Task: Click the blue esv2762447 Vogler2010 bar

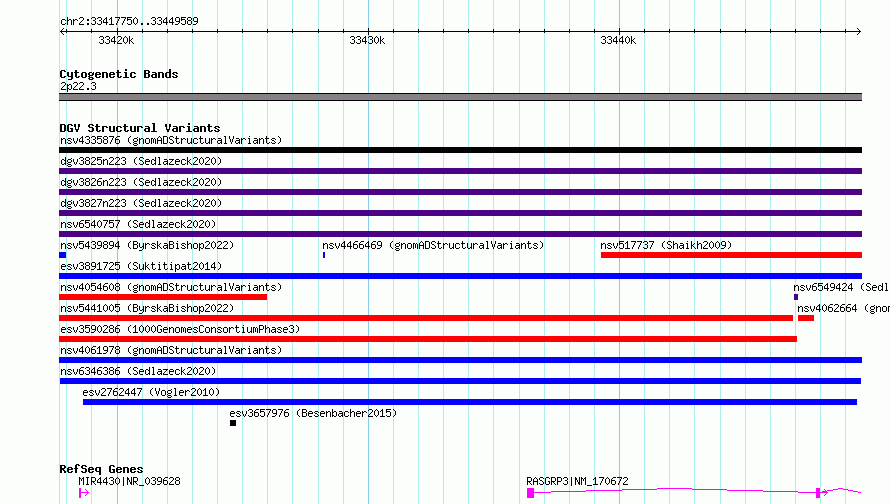Action: 470,402
